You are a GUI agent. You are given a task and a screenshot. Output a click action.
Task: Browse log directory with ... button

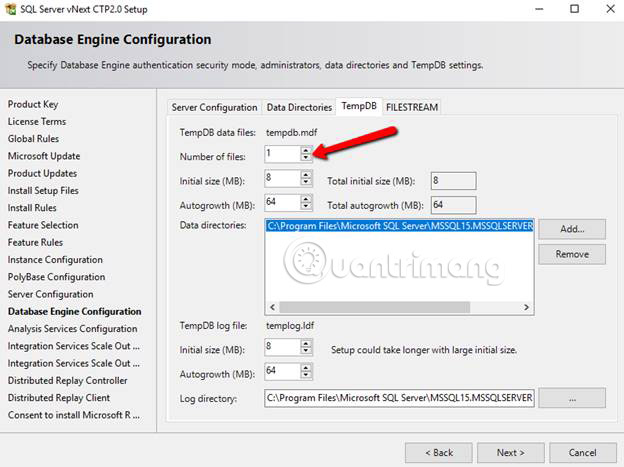pyautogui.click(x=572, y=398)
